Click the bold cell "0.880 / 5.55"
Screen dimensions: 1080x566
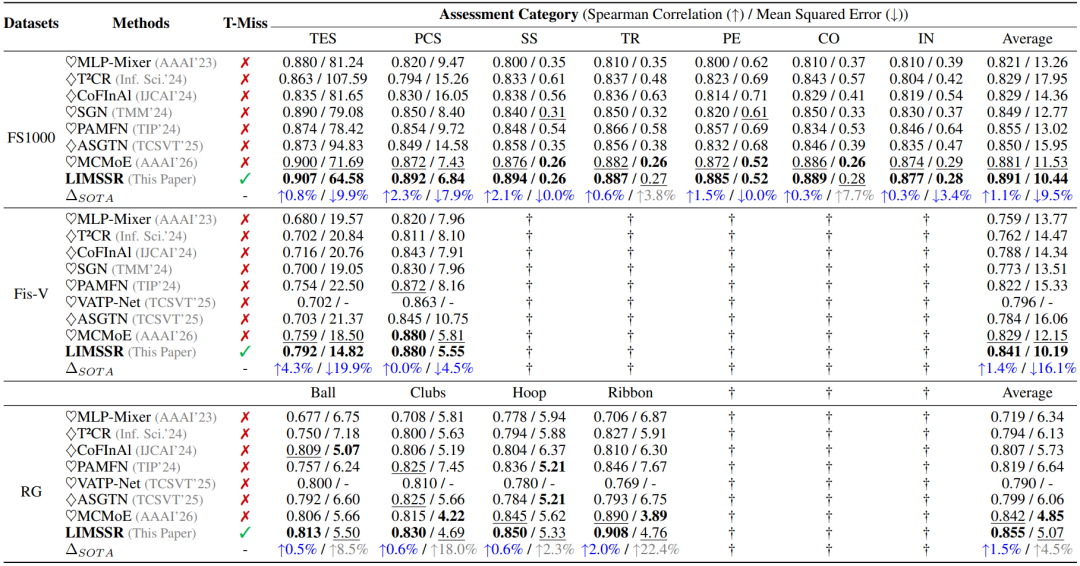[428, 352]
